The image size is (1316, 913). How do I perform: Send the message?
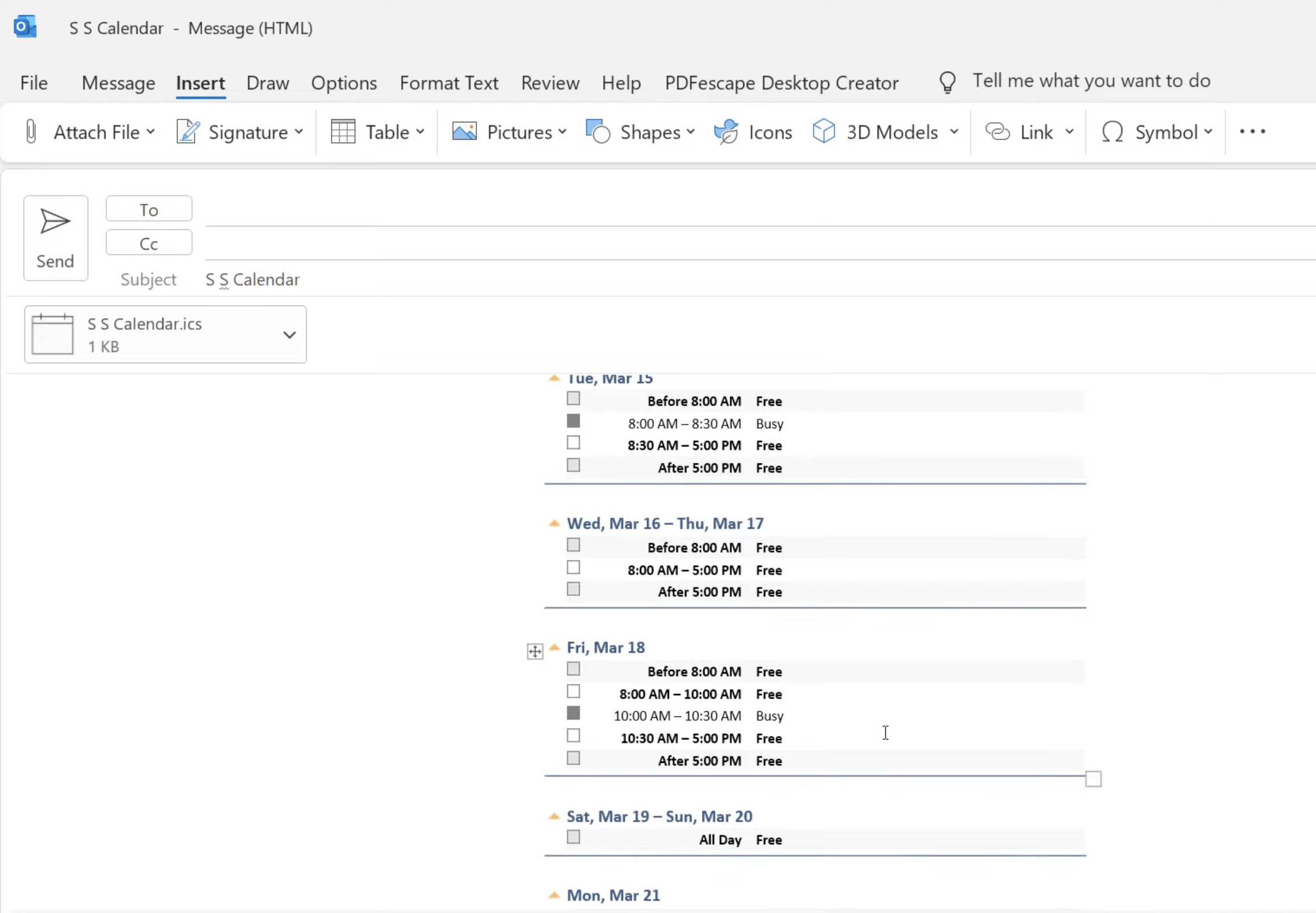(55, 238)
